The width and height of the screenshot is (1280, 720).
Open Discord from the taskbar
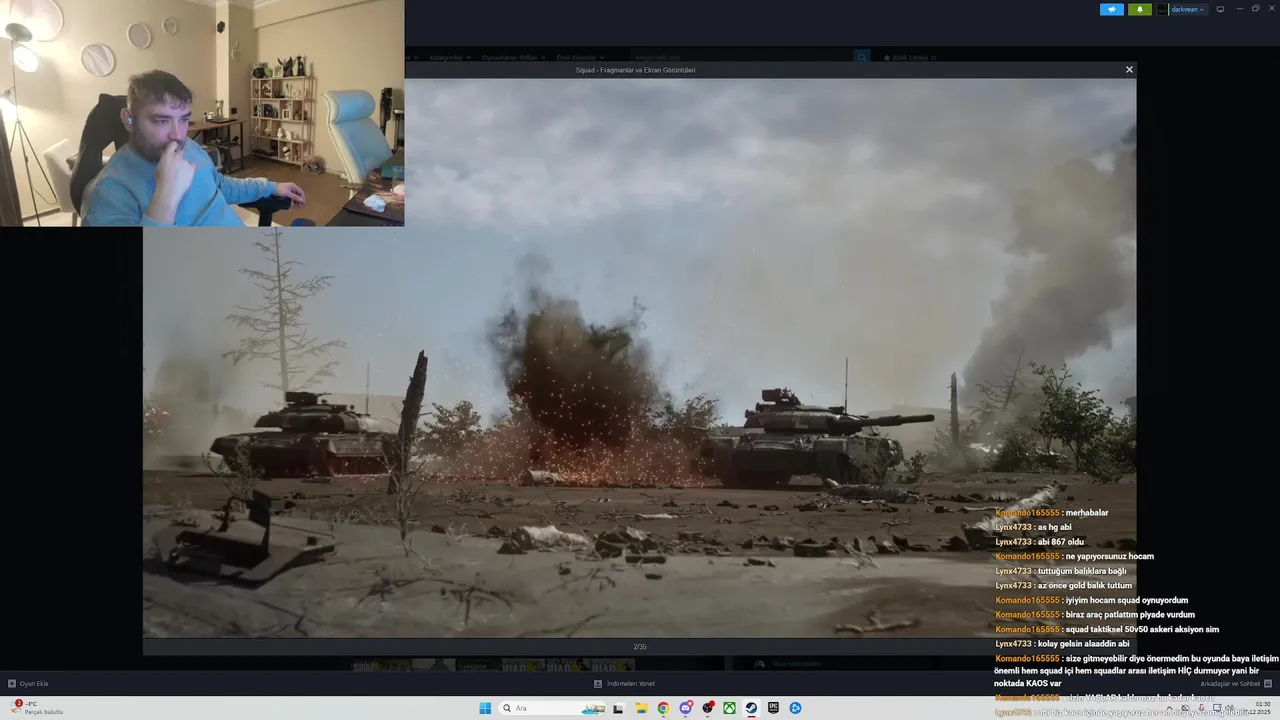click(686, 708)
